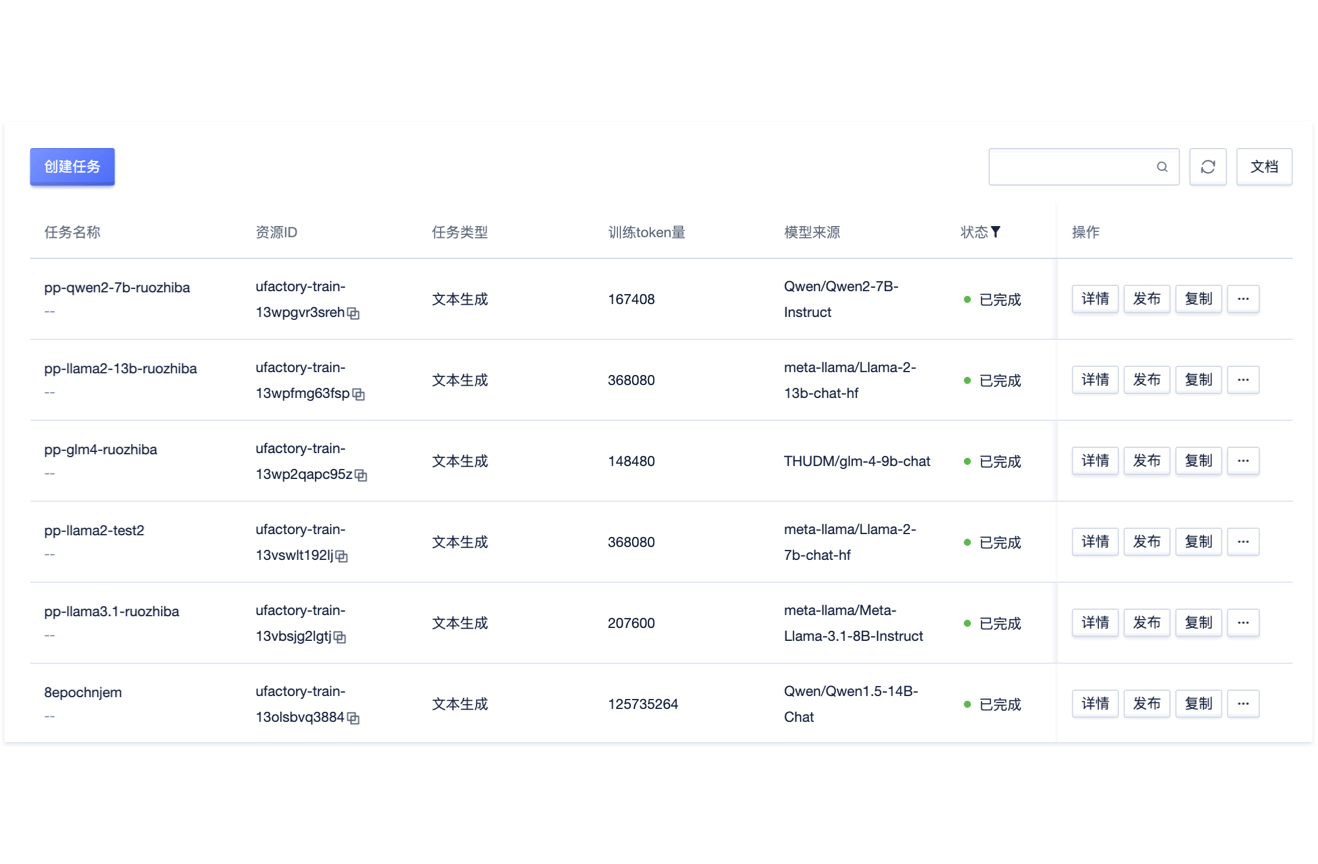Click 发布 for pp-llama2-13b-ruozhiba
Image resolution: width=1318 pixels, height=864 pixels.
(x=1147, y=380)
